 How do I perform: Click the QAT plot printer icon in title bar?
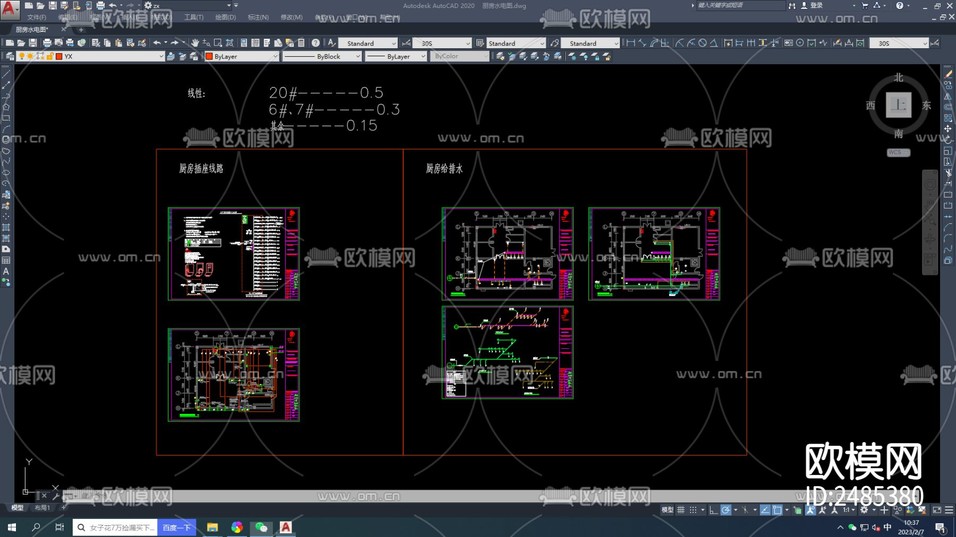pos(101,5)
